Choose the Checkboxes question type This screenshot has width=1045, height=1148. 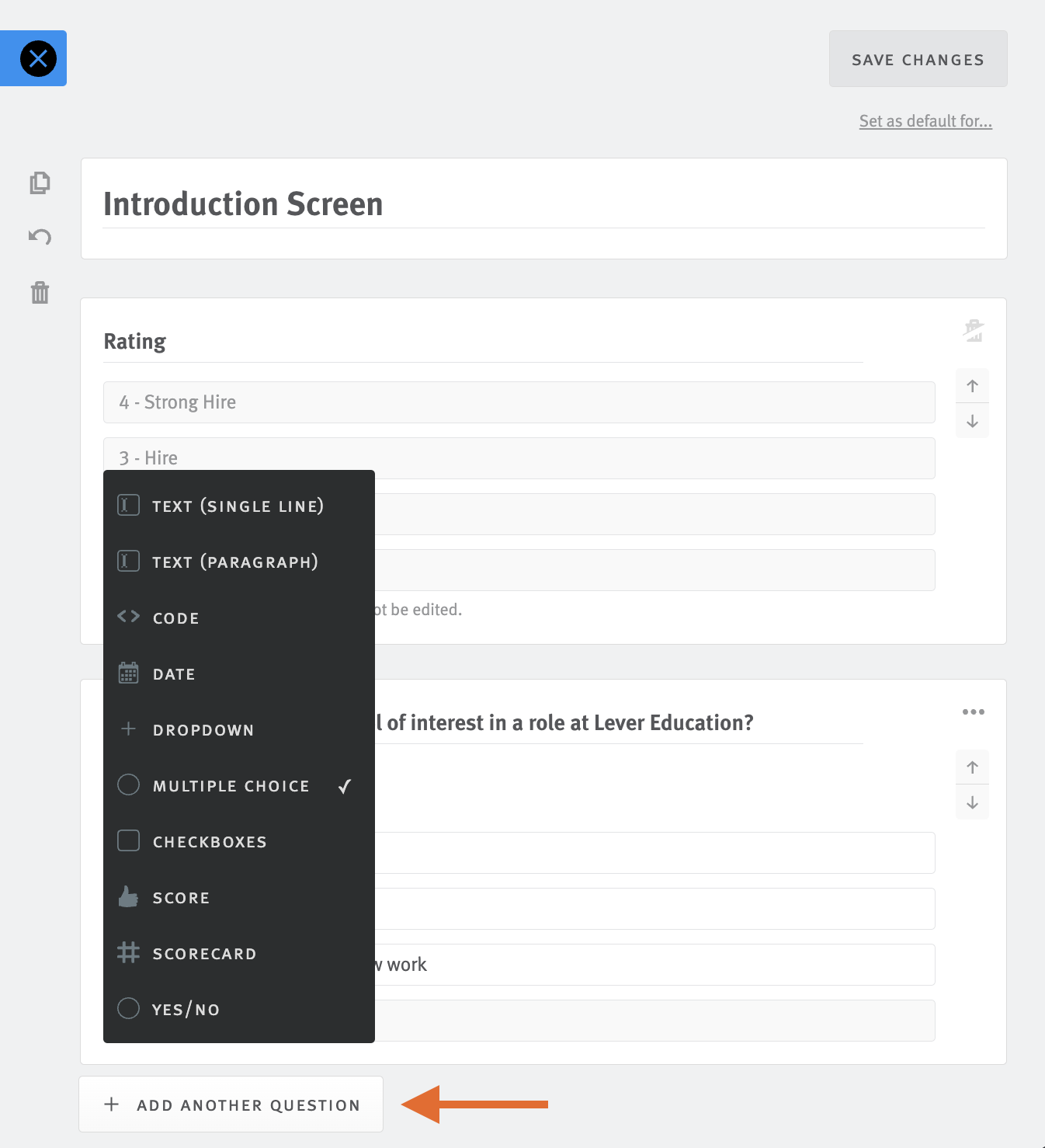click(x=210, y=841)
